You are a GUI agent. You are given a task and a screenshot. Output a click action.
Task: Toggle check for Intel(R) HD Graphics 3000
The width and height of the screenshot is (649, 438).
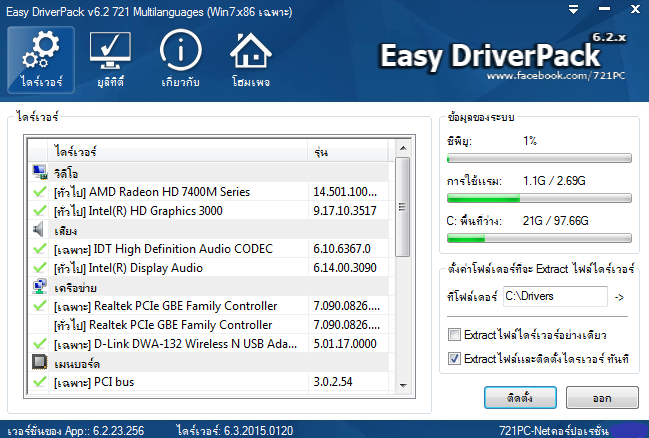coord(40,211)
